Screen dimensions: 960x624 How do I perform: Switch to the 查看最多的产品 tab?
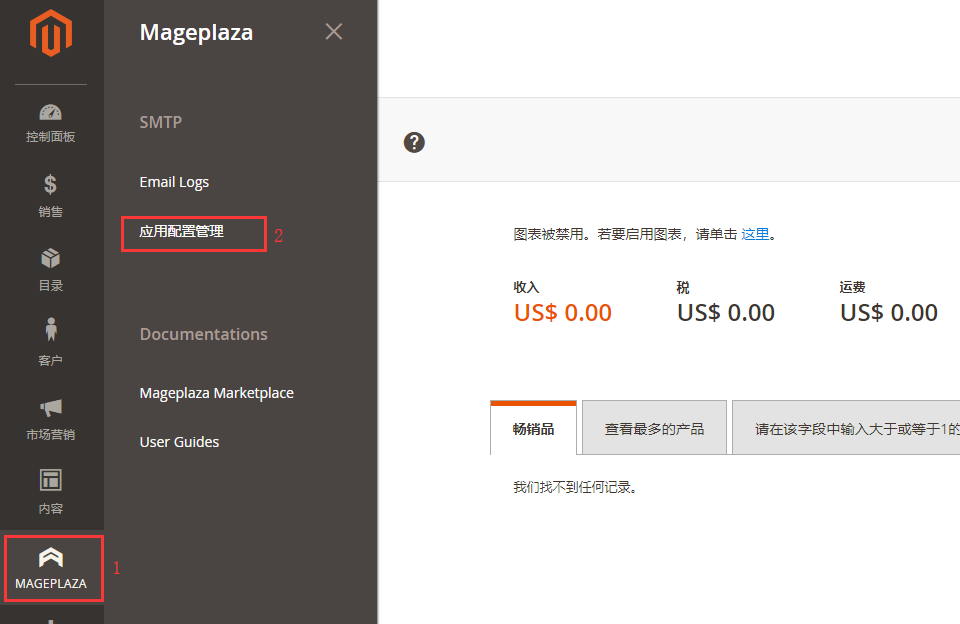click(654, 428)
